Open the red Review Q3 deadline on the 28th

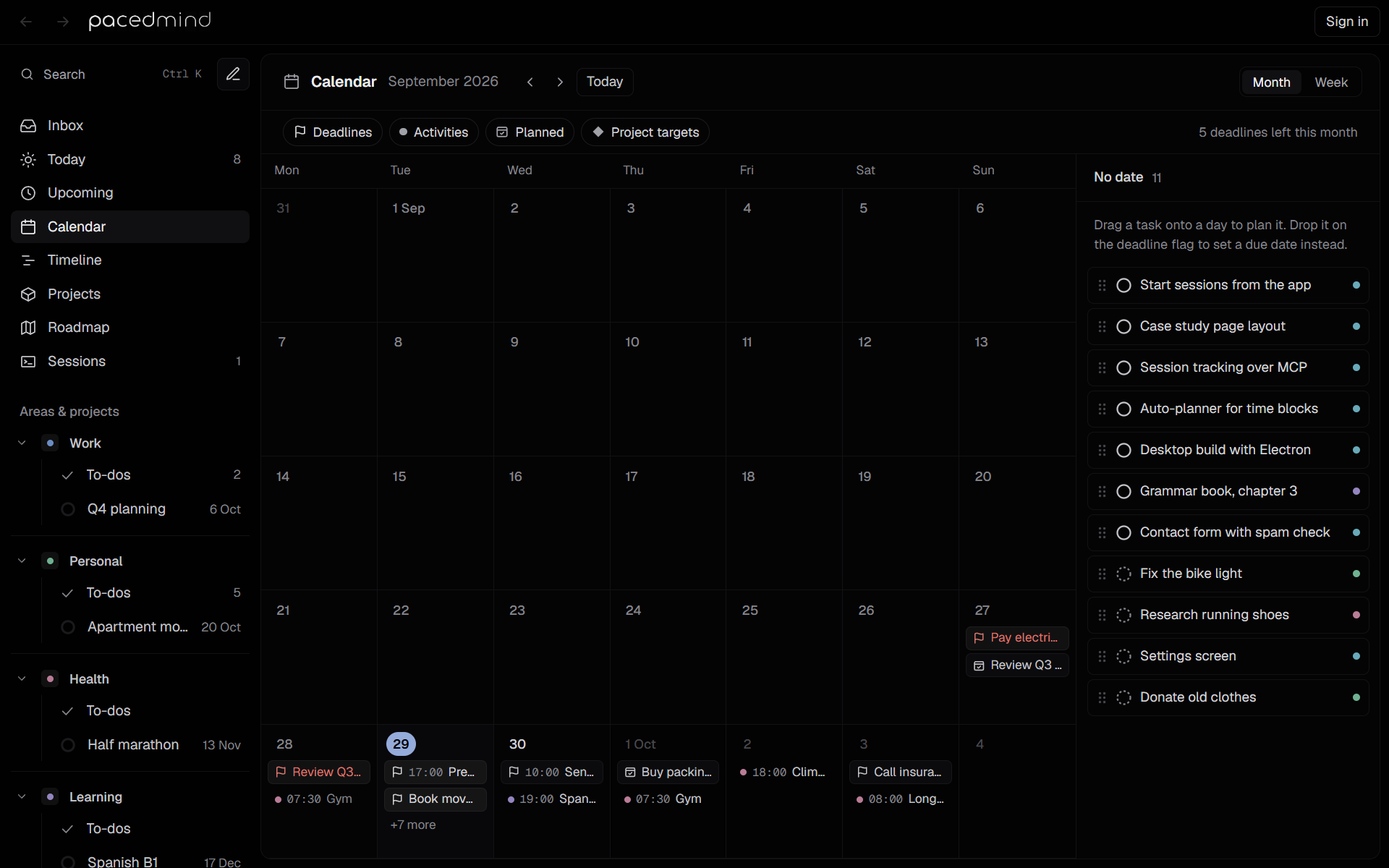click(x=319, y=772)
